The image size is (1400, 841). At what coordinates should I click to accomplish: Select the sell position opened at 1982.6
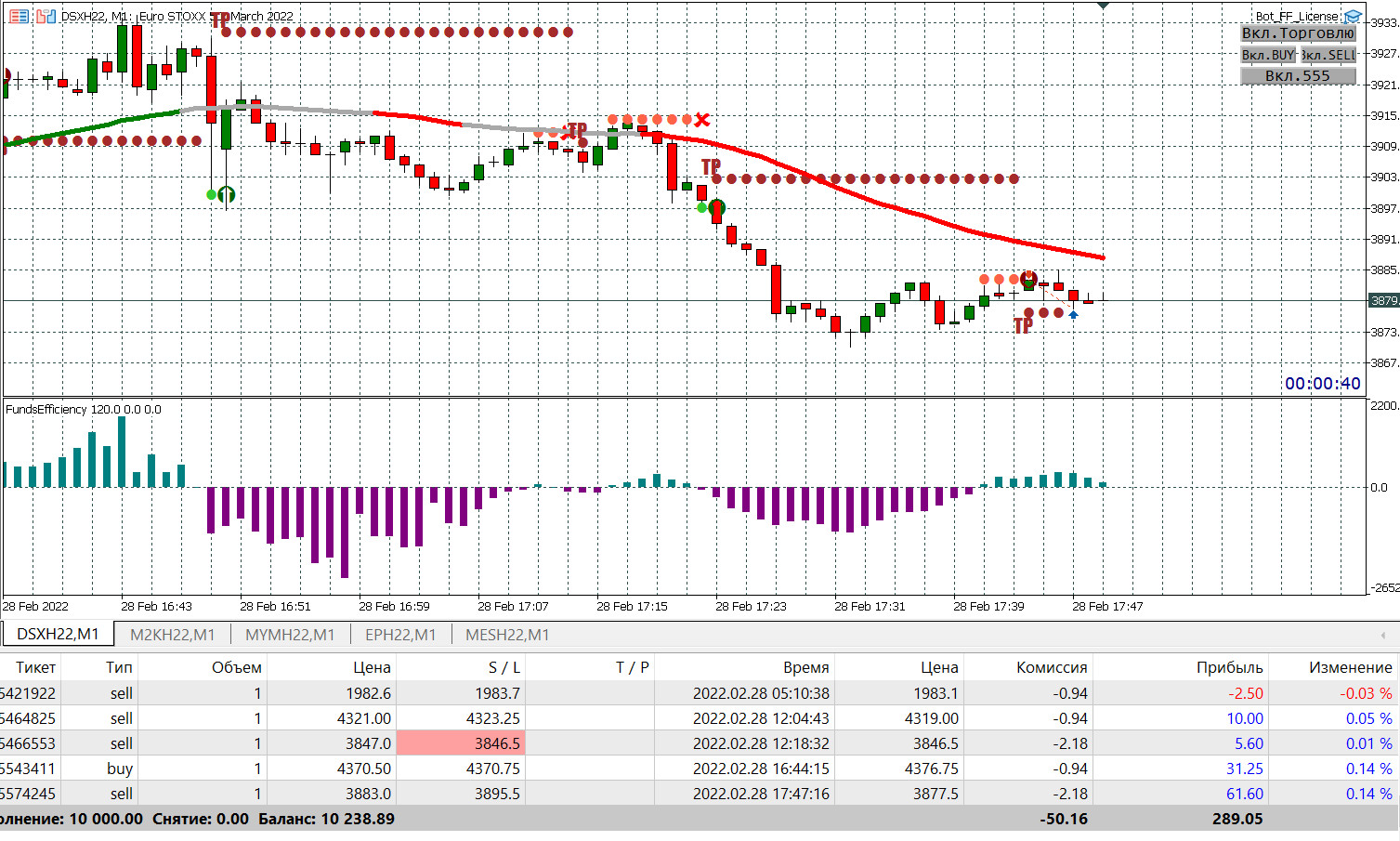pyautogui.click(x=700, y=693)
